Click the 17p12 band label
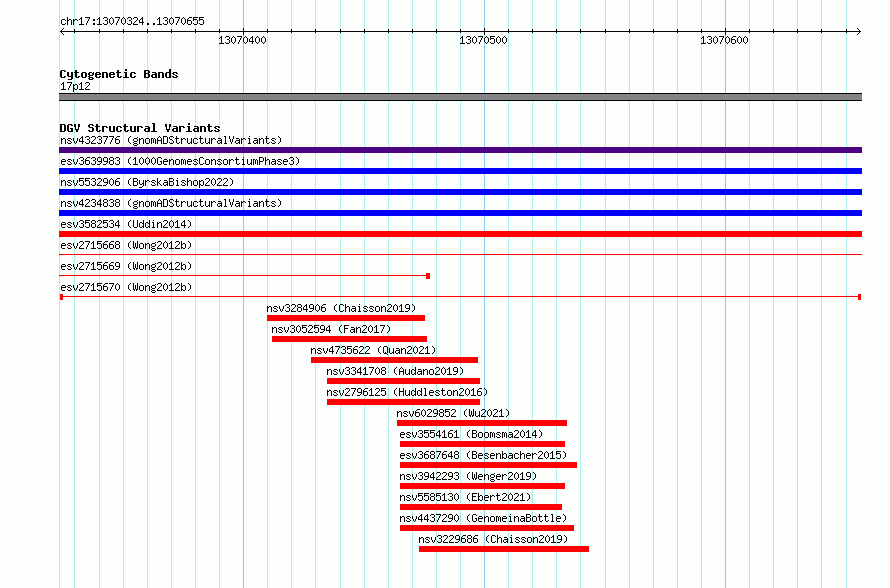890x588 pixels. 75,86
